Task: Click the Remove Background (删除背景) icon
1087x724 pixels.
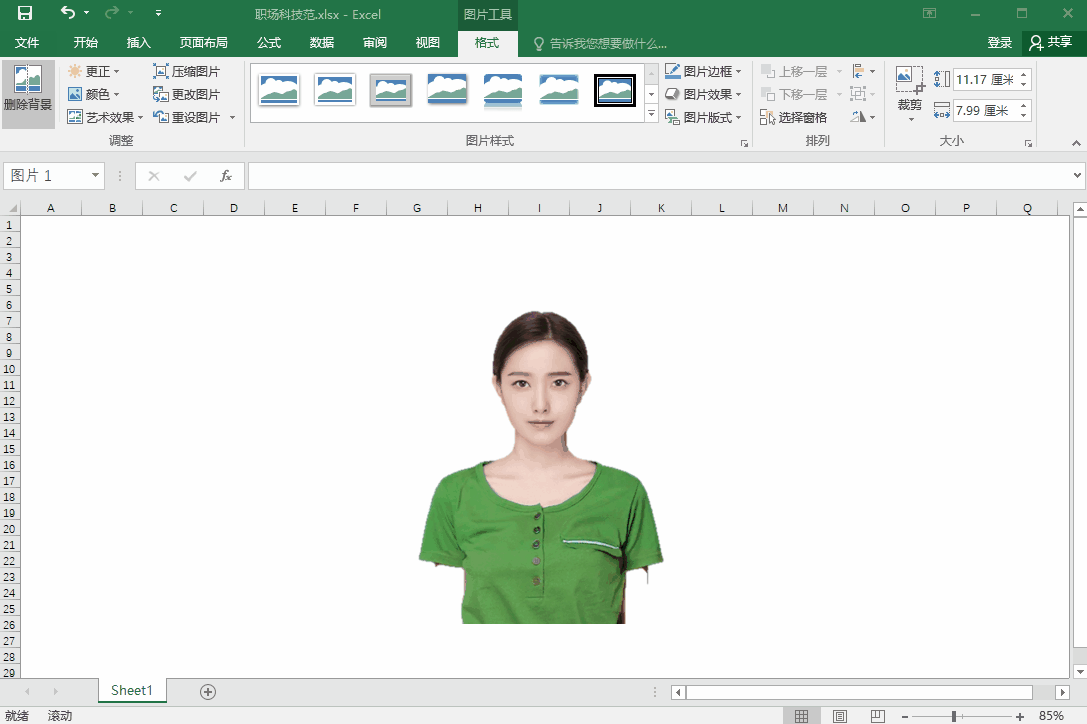Action: coord(28,80)
